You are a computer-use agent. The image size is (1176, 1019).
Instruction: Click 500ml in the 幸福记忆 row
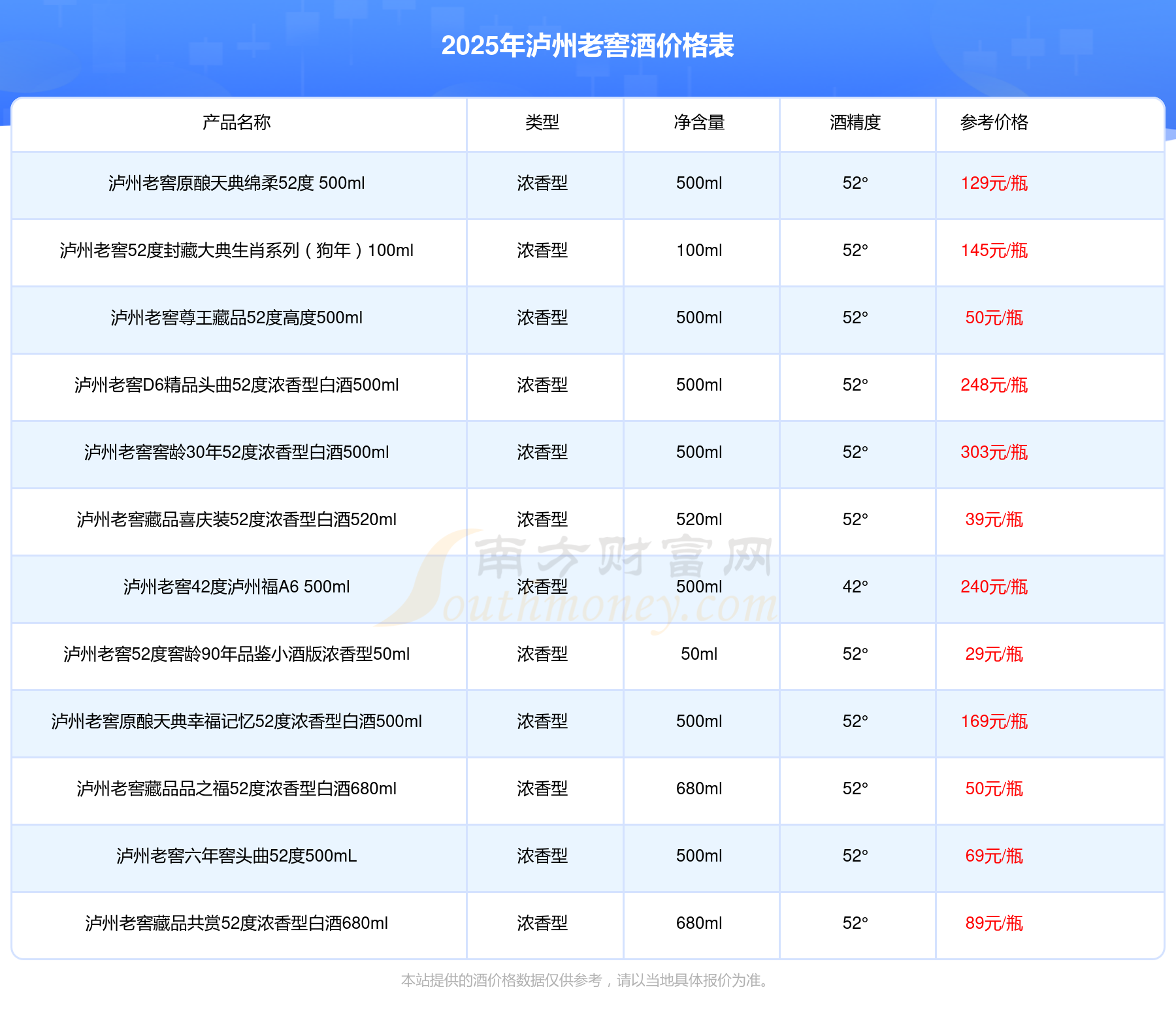[x=699, y=721]
